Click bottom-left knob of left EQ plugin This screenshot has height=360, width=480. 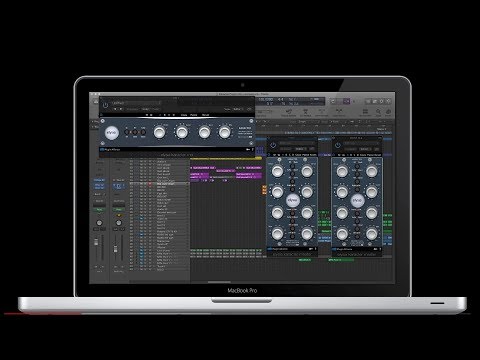tap(277, 234)
